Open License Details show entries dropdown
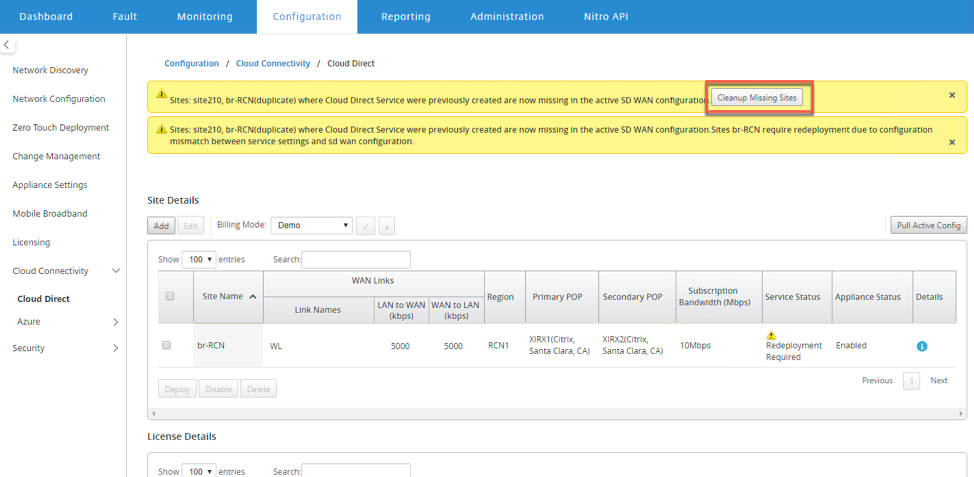This screenshot has width=974, height=477. tap(199, 471)
